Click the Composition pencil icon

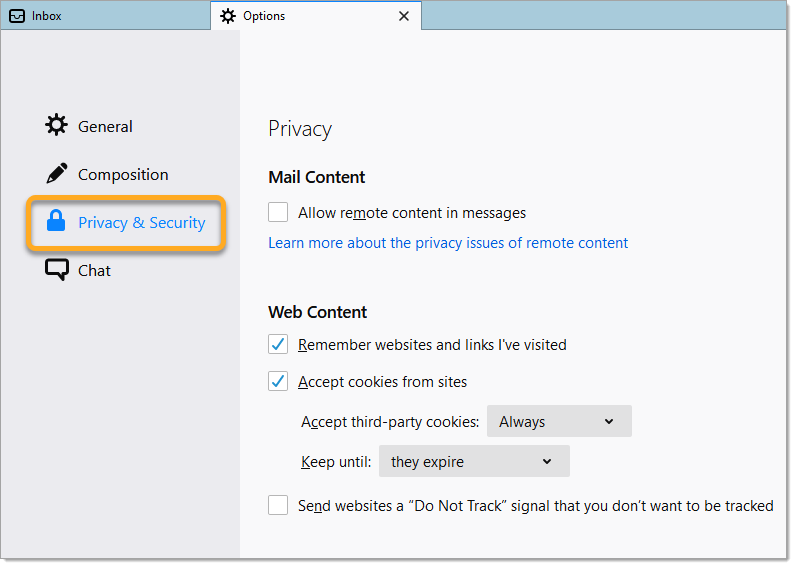[x=56, y=174]
